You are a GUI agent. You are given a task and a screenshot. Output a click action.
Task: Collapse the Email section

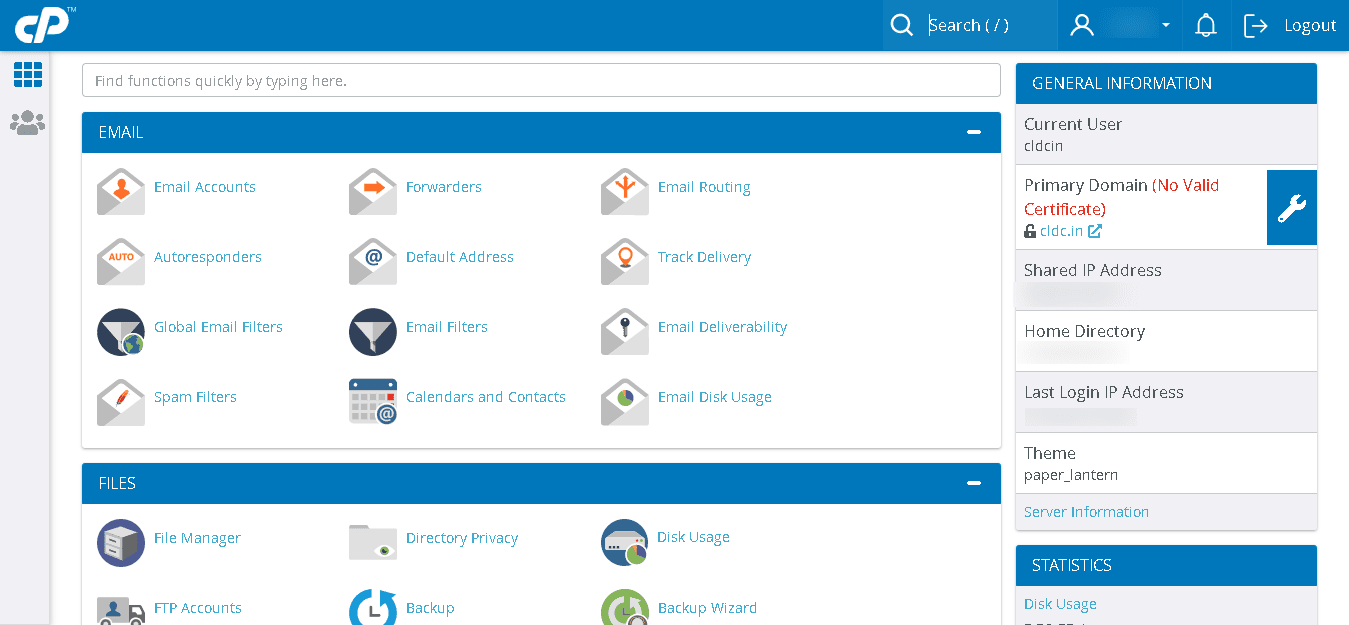pos(974,132)
